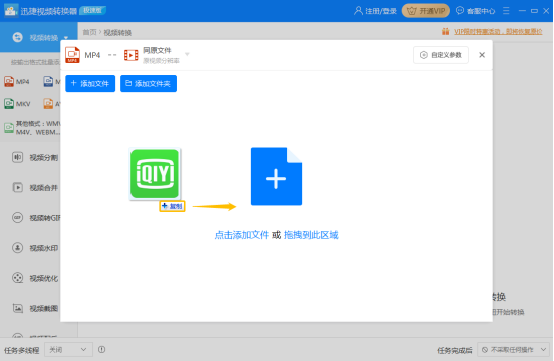Click the 点击添加文件 link
This screenshot has height=361, width=554.
tap(242, 235)
